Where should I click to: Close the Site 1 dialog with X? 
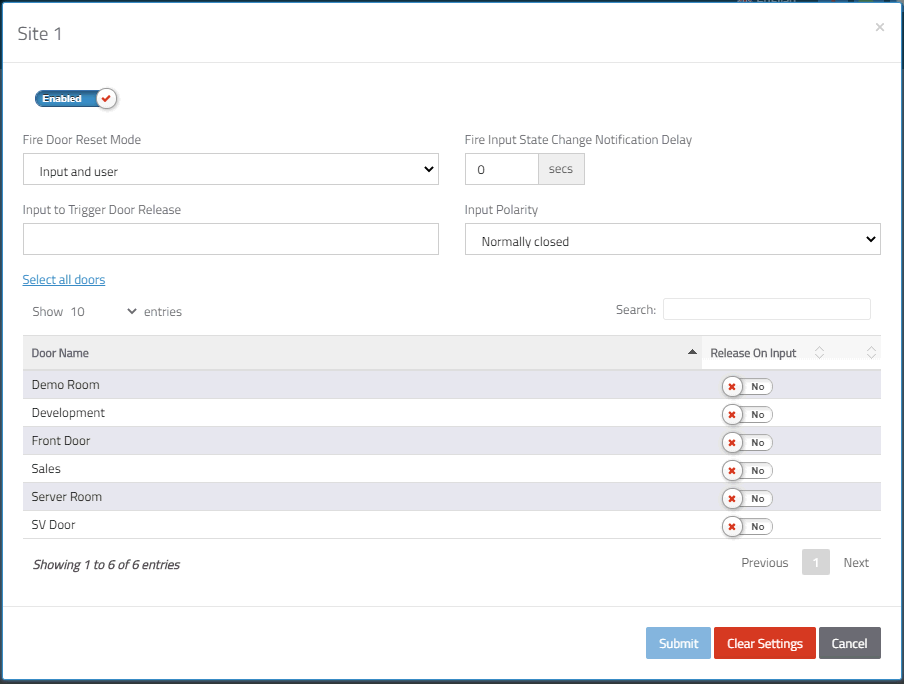pyautogui.click(x=879, y=27)
